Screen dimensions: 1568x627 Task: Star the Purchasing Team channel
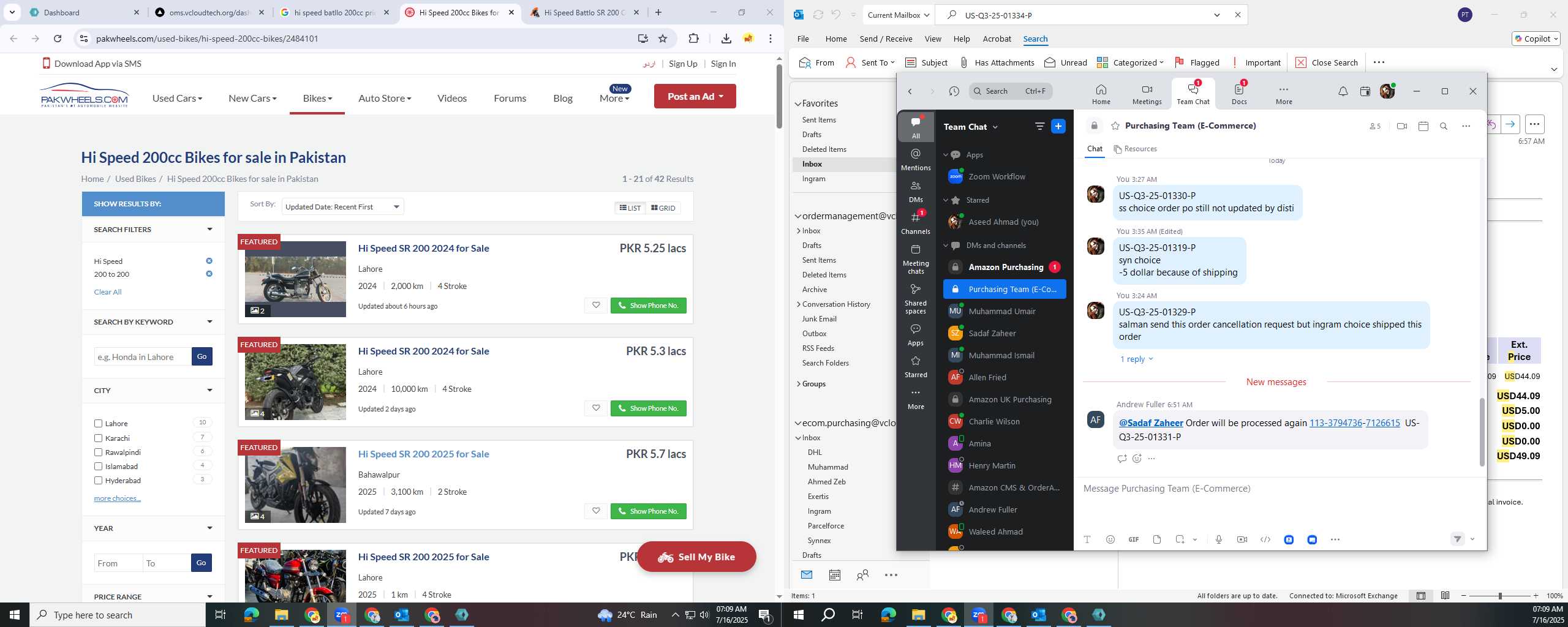pyautogui.click(x=1115, y=126)
